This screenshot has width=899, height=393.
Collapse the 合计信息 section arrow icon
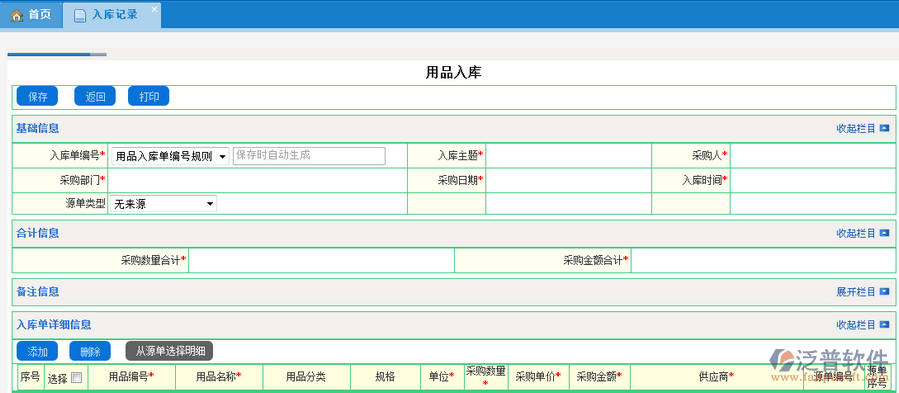884,233
